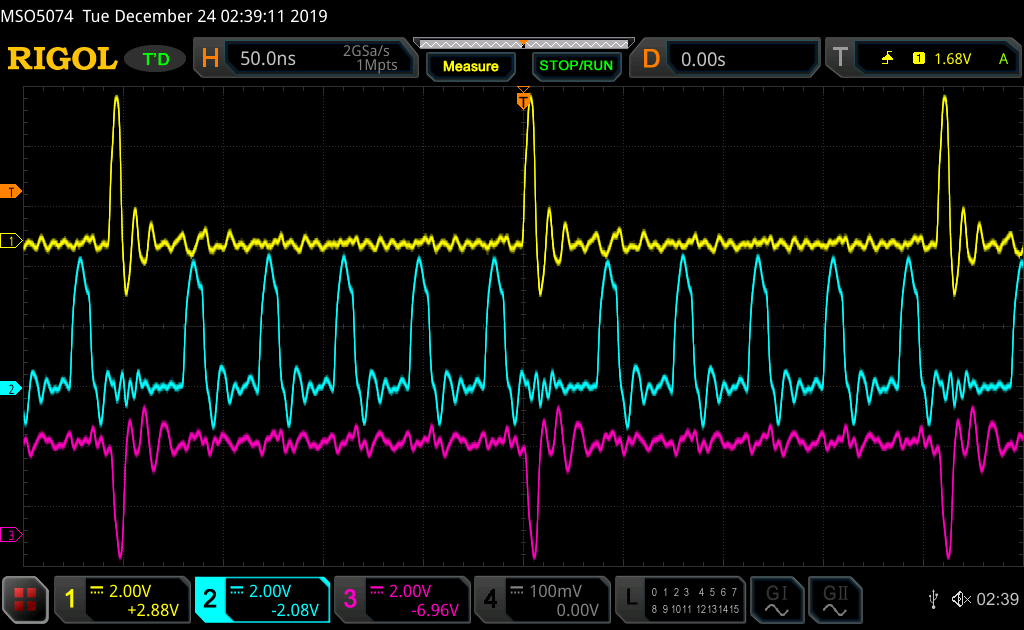
Task: Click trigger source channel 1 badge
Action: (x=919, y=59)
